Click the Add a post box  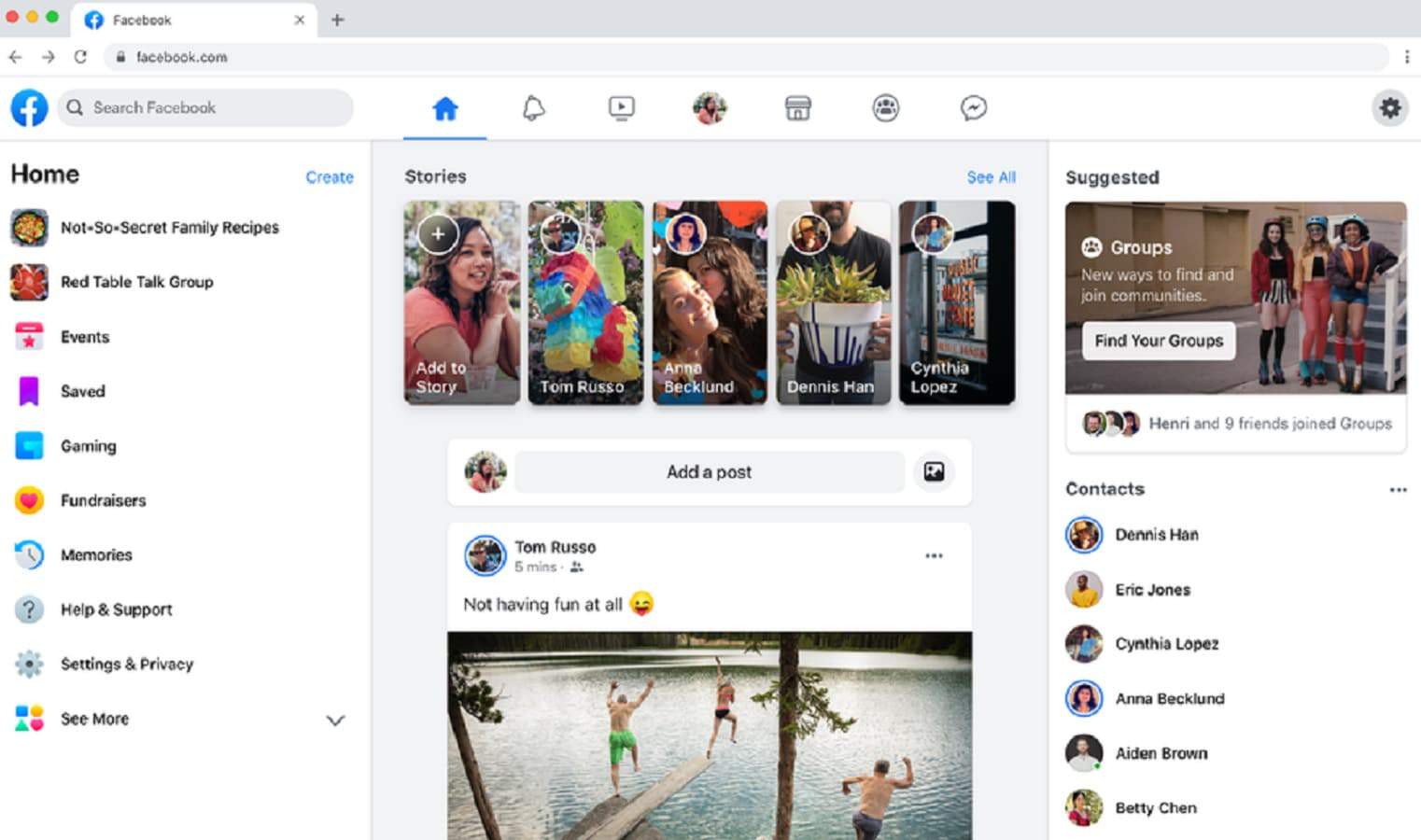[710, 472]
